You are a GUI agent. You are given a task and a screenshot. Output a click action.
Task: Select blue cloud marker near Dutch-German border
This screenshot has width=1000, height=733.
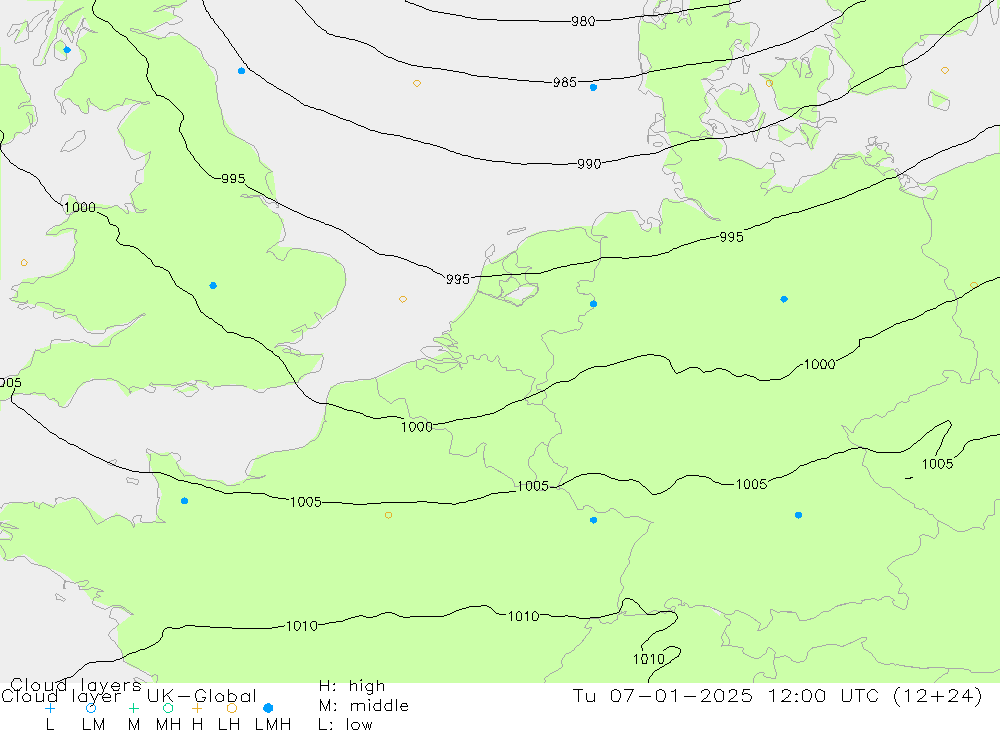593,304
